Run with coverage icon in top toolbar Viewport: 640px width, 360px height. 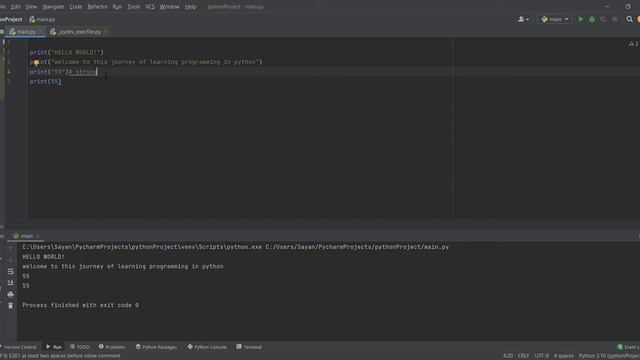pos(603,19)
